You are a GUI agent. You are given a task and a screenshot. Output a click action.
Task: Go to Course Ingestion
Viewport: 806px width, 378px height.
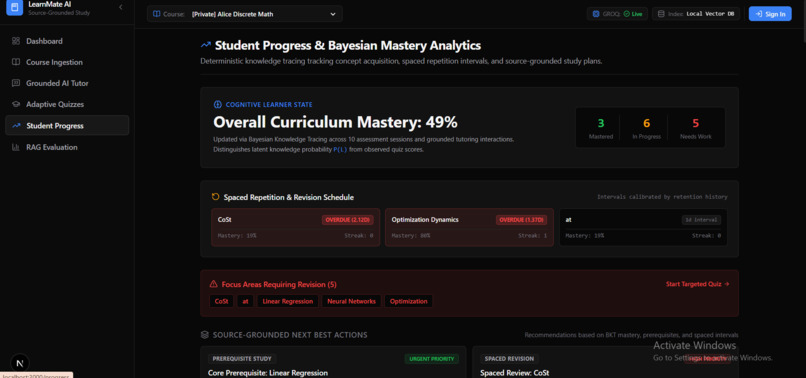pyautogui.click(x=67, y=62)
